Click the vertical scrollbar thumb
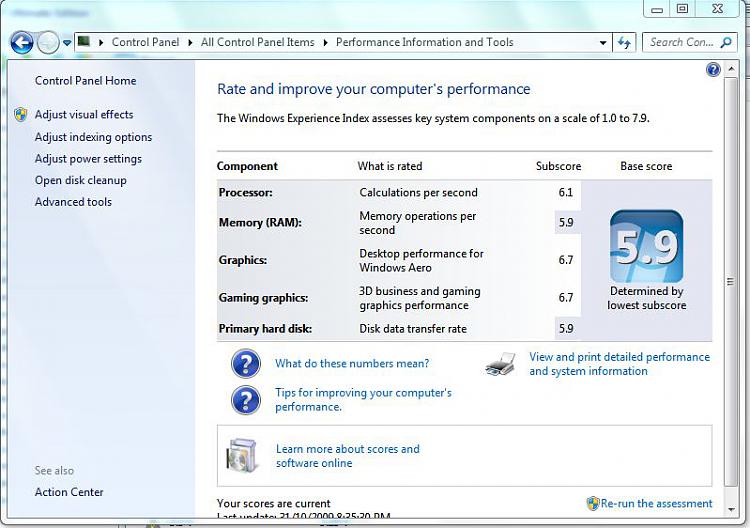This screenshot has height=528, width=750. 731,281
